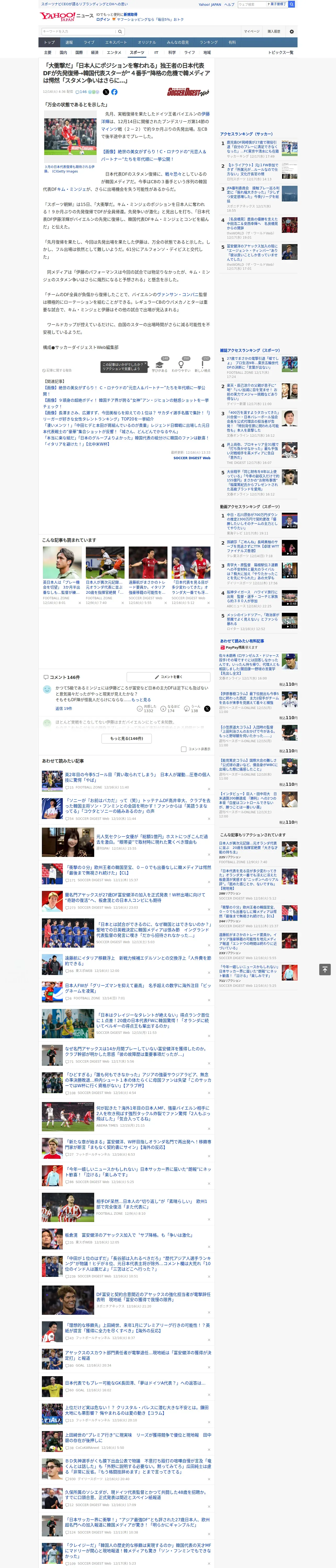Click the 返信 19件 link

[64, 708]
